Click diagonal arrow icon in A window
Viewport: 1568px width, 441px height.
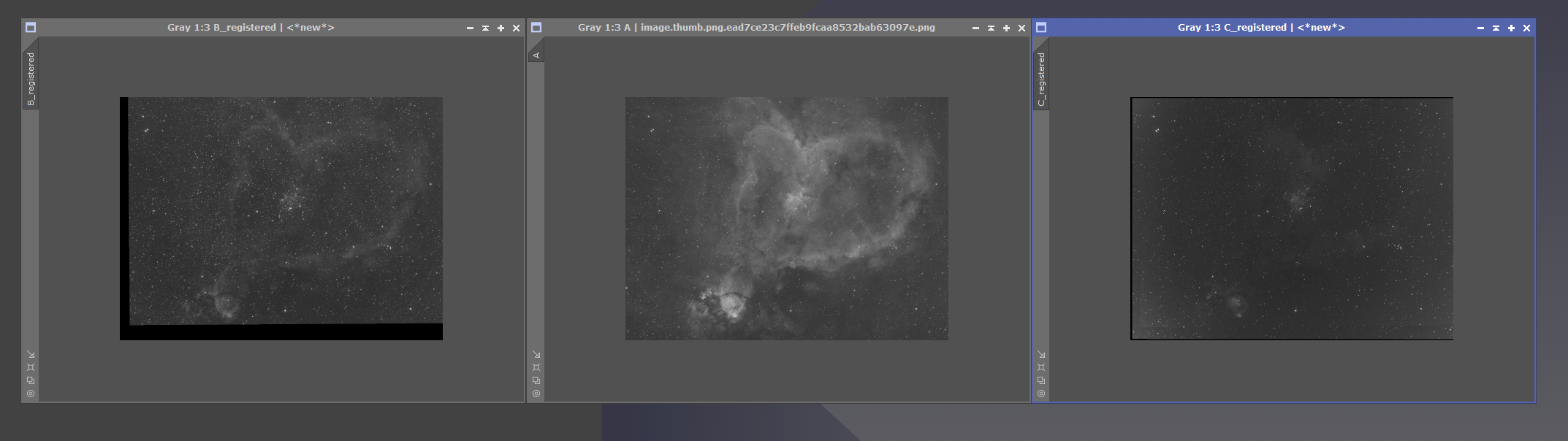tap(536, 354)
